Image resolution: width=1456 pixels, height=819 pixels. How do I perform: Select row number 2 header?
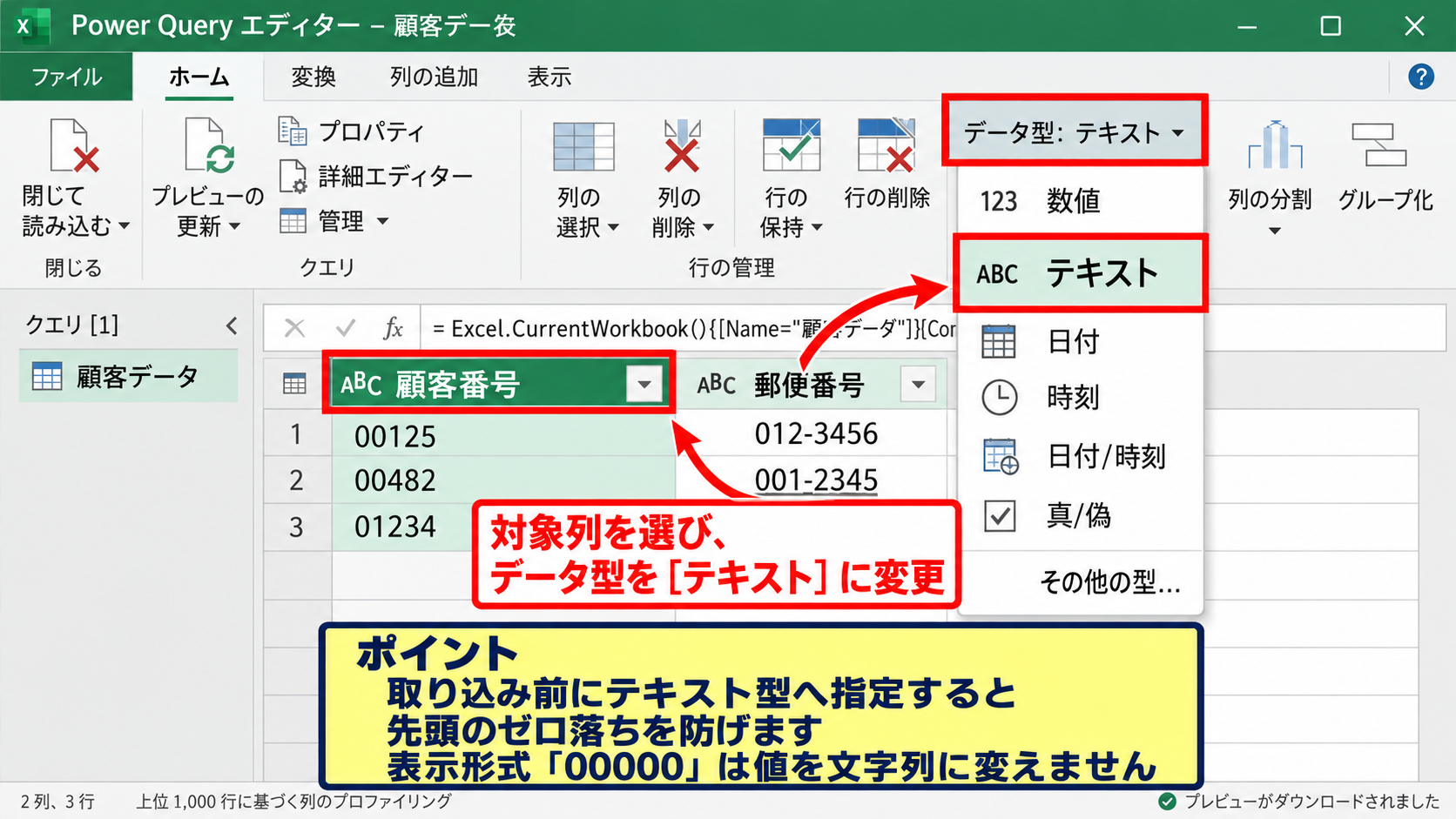(297, 480)
